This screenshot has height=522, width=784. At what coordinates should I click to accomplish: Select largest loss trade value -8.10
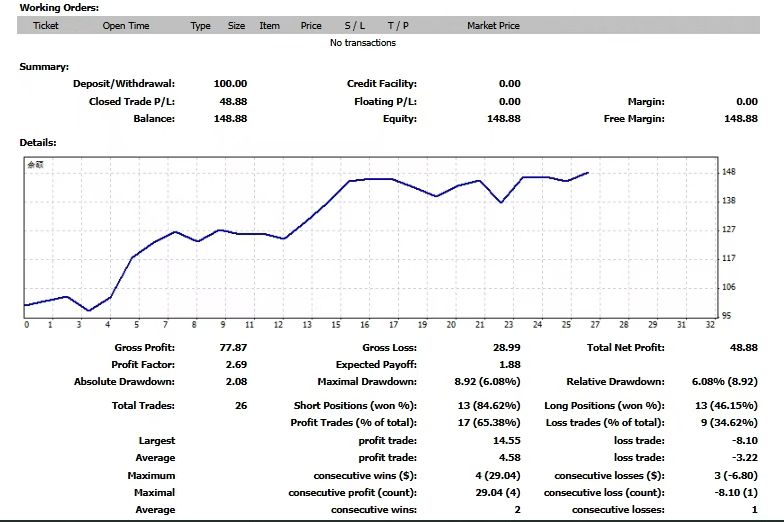click(x=744, y=440)
